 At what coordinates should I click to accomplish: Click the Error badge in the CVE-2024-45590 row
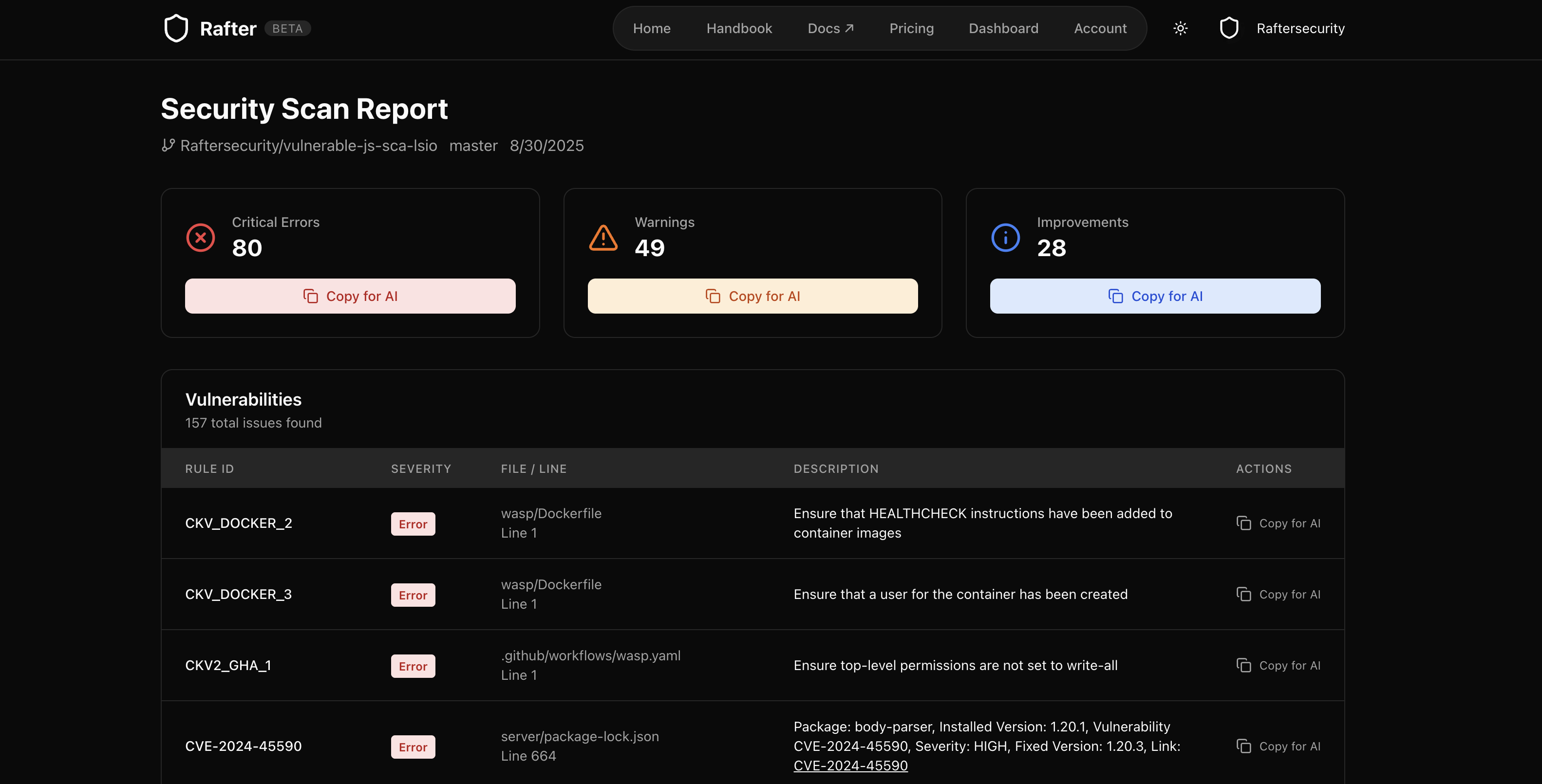[x=413, y=747]
